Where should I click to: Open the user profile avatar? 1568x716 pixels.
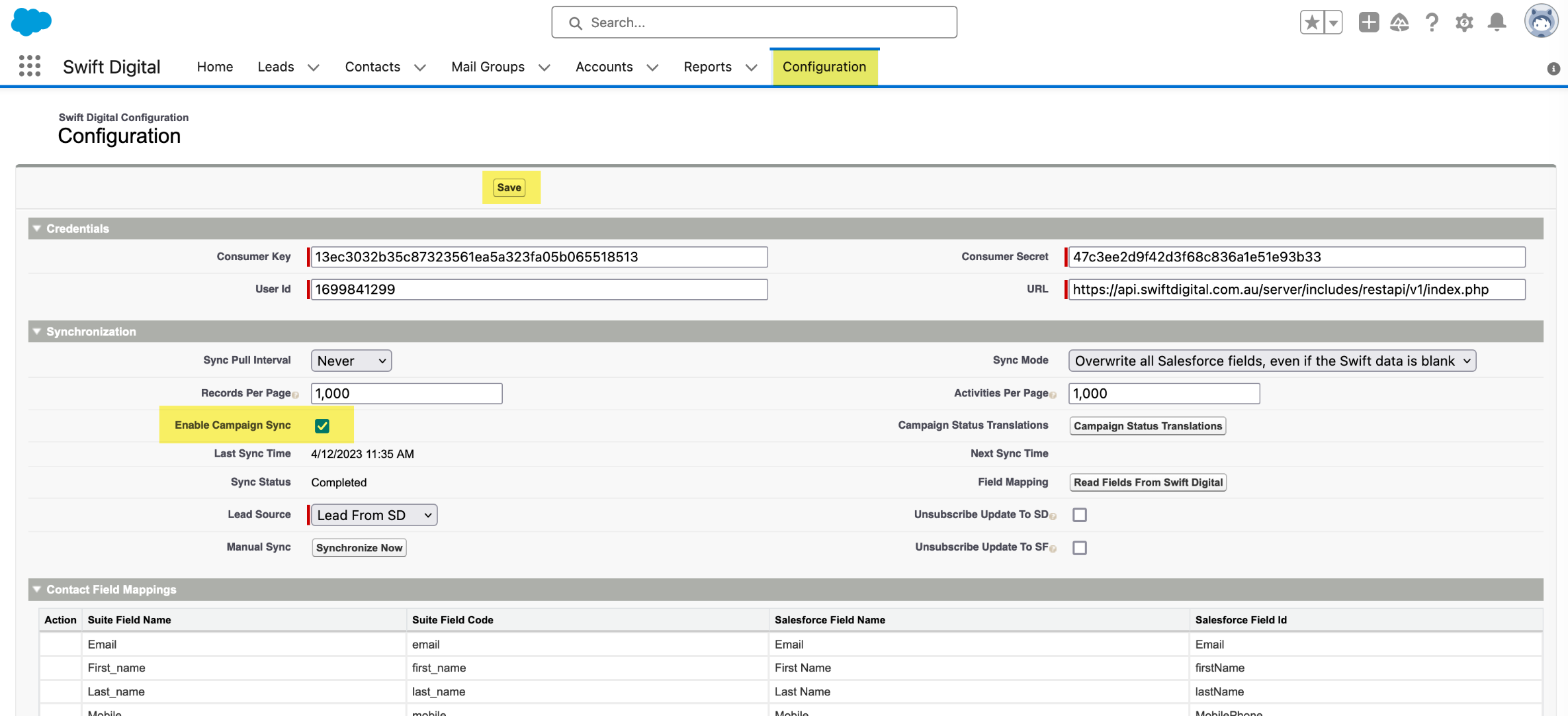coord(1541,21)
